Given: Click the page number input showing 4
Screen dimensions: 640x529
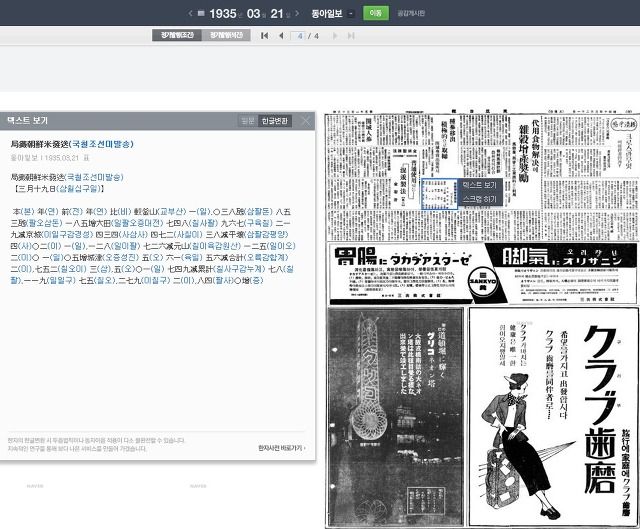Looking at the screenshot, I should pos(300,36).
